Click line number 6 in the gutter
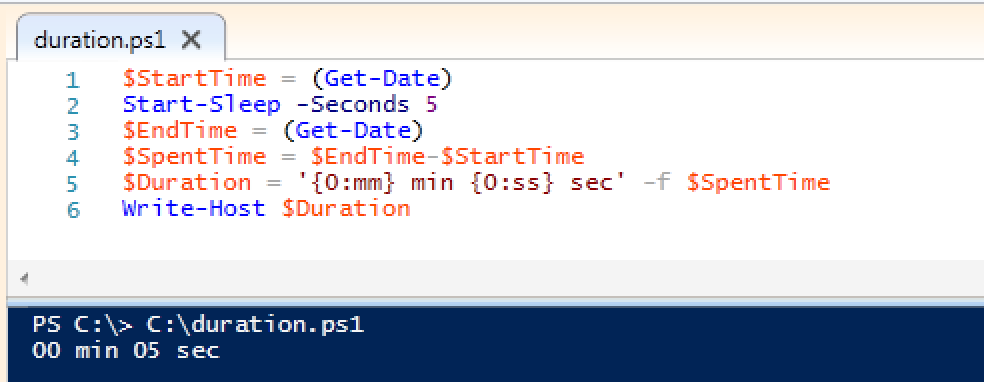This screenshot has height=382, width=984. point(73,210)
